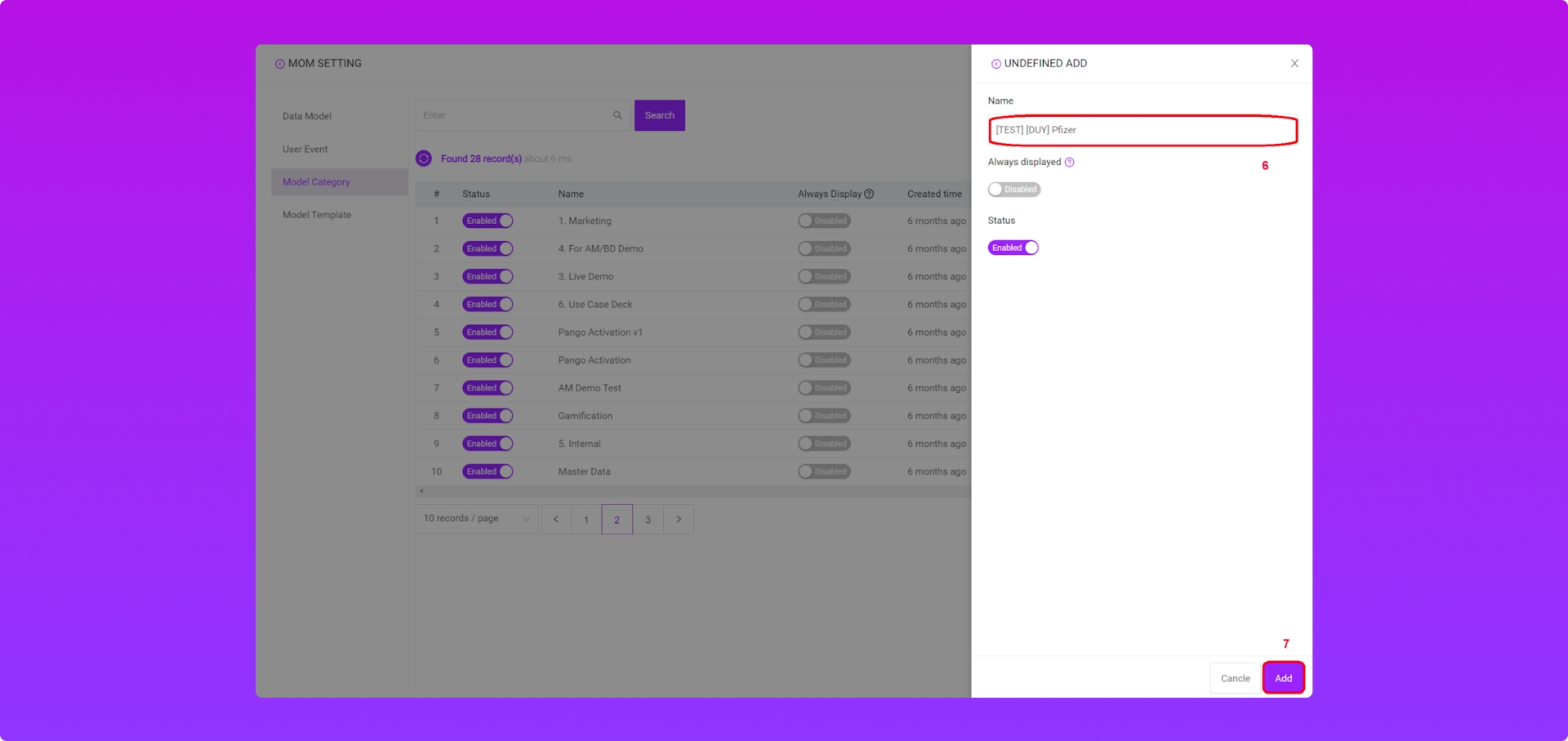Image resolution: width=1568 pixels, height=741 pixels.
Task: Click the back icon beside MOM SETTING title
Action: coord(279,64)
